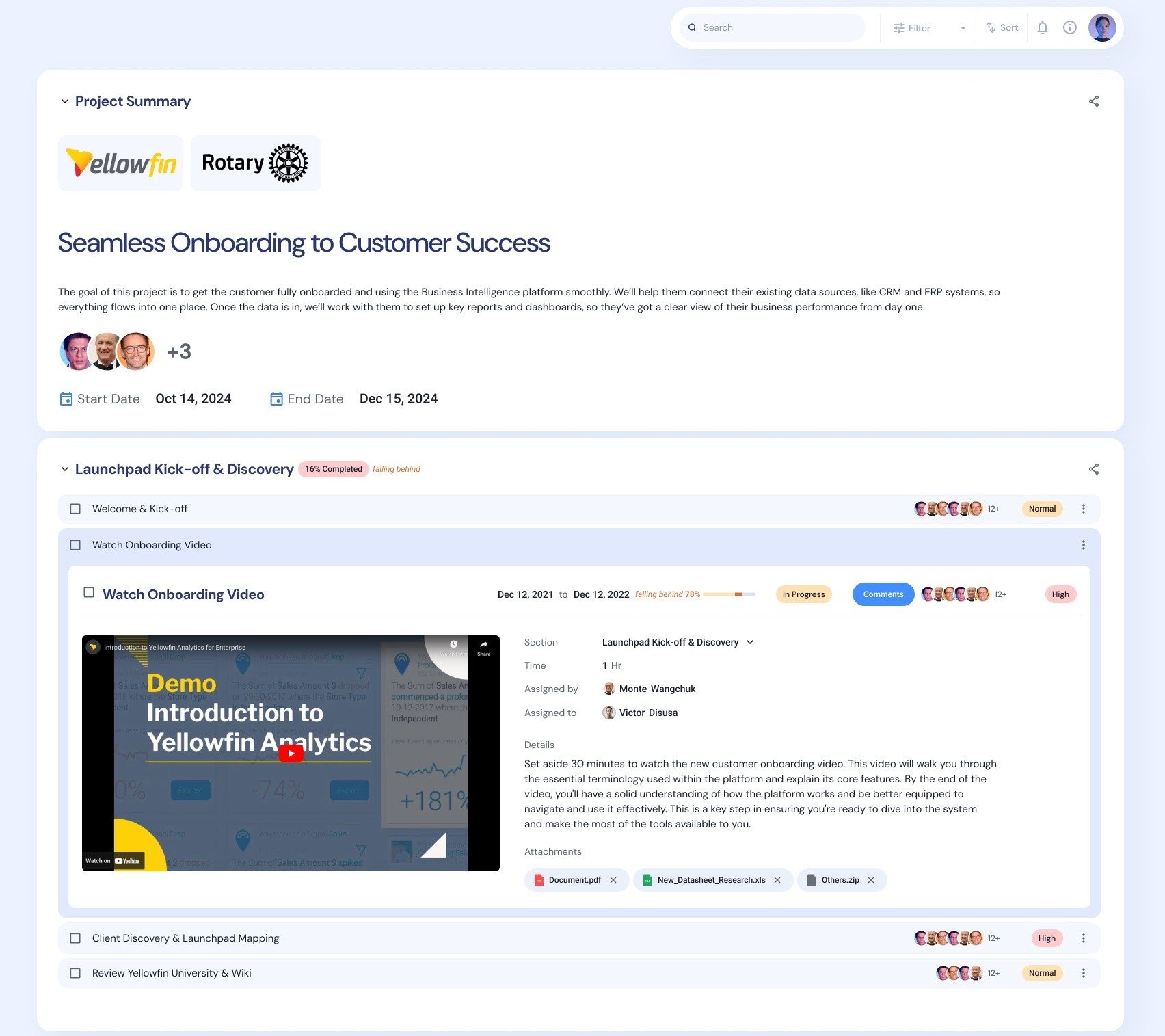Share the Project Summary section

1094,101
